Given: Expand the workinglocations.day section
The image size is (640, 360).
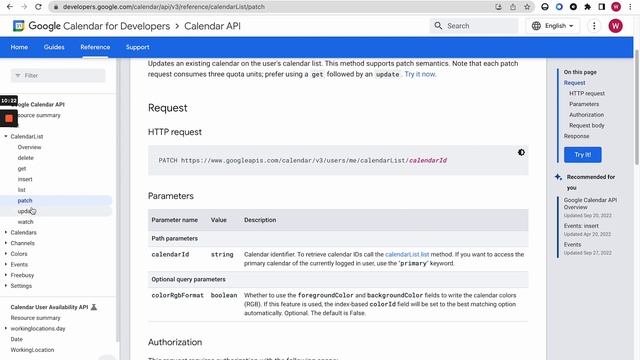Looking at the screenshot, I should (x=6, y=328).
